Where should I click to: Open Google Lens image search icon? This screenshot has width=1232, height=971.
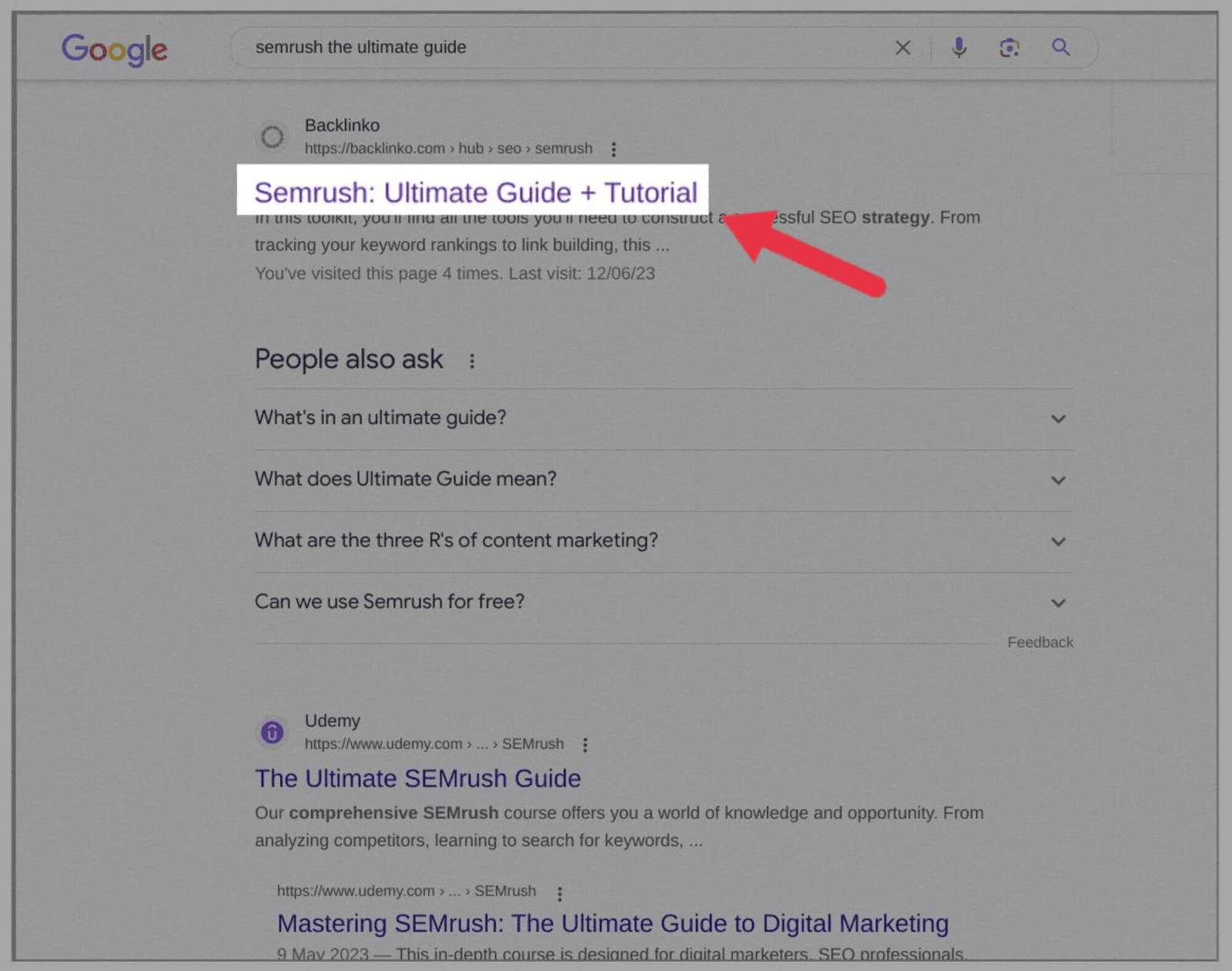click(1009, 48)
